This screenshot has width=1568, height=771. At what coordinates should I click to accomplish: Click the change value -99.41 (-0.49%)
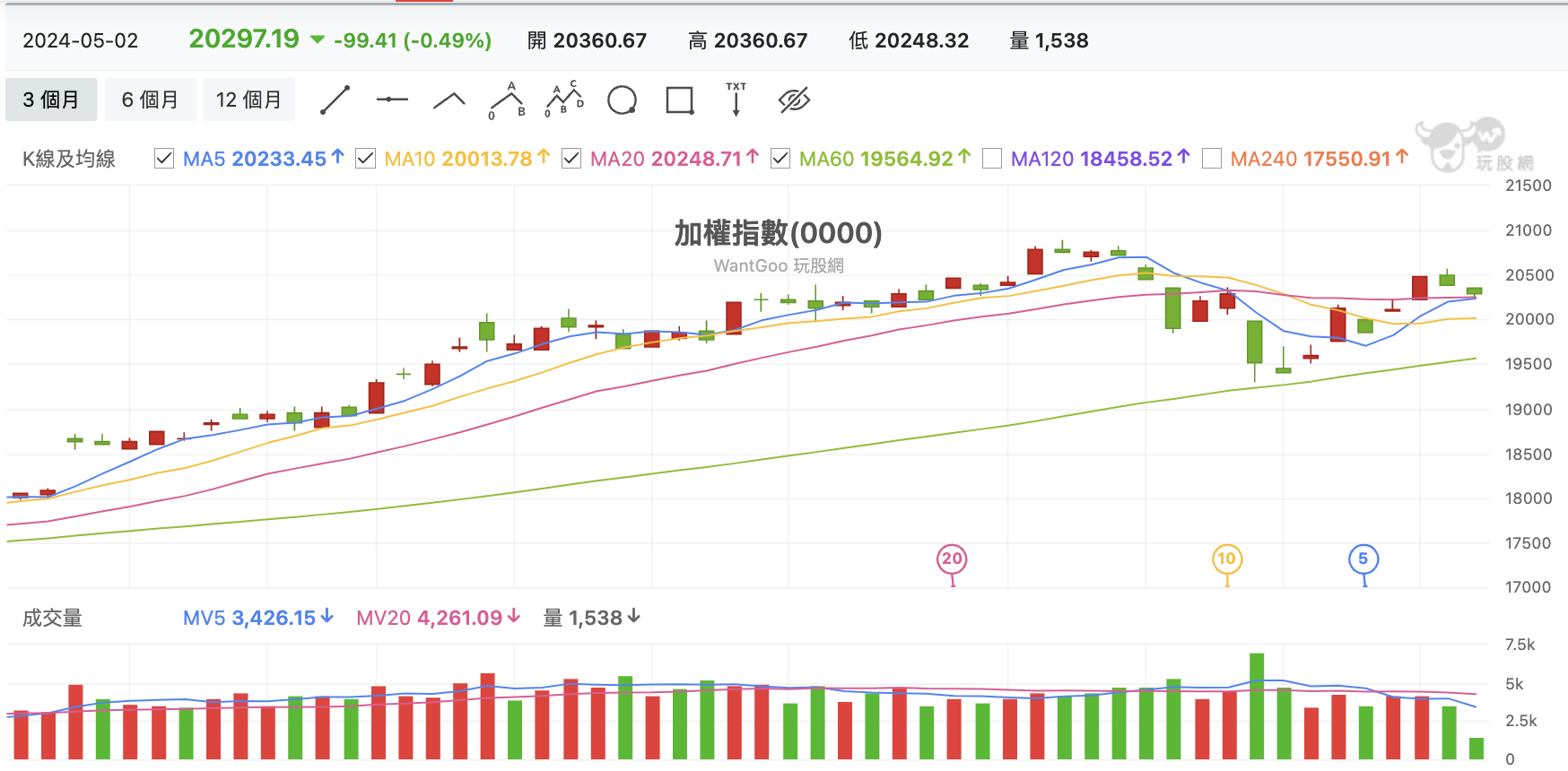pos(413,40)
